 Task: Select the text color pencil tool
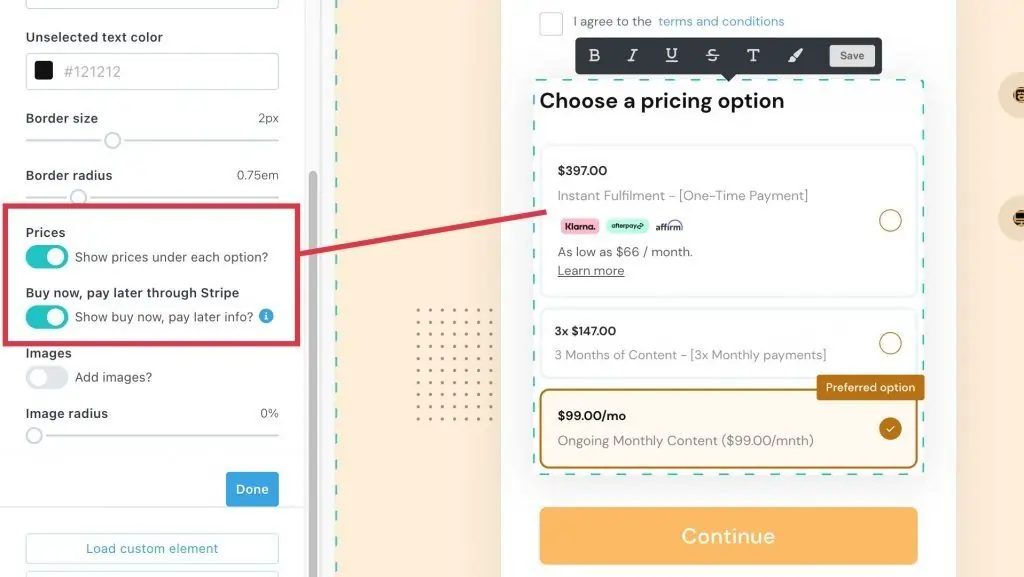pos(796,55)
